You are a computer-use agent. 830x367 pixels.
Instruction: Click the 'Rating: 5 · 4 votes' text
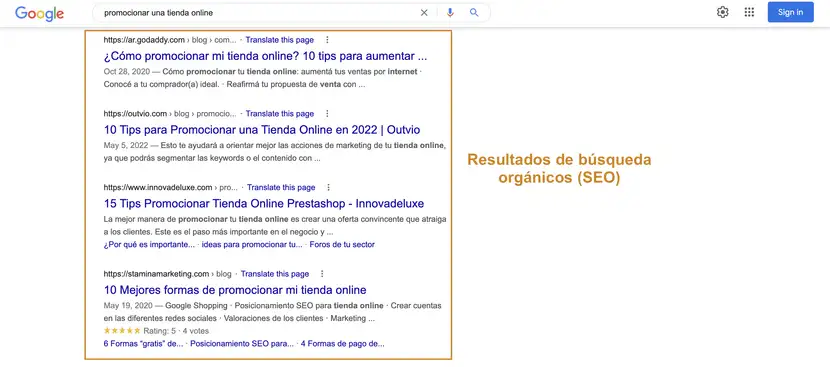176,331
